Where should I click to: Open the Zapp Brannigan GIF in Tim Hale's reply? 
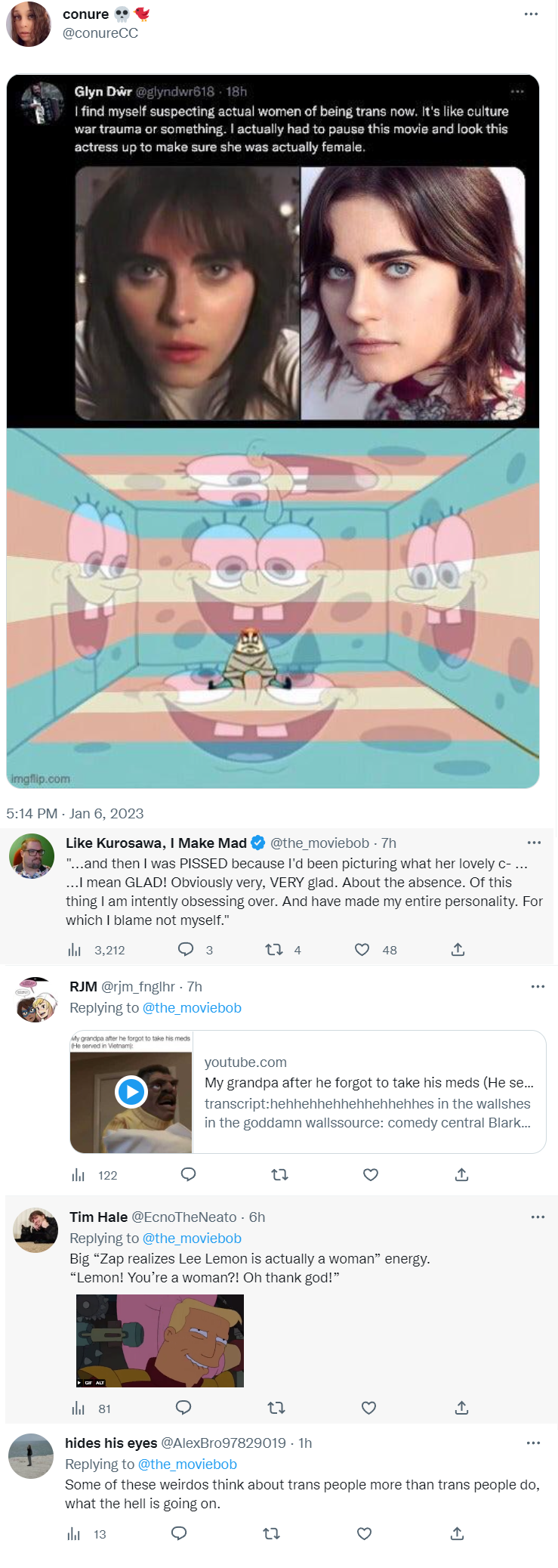click(160, 1341)
